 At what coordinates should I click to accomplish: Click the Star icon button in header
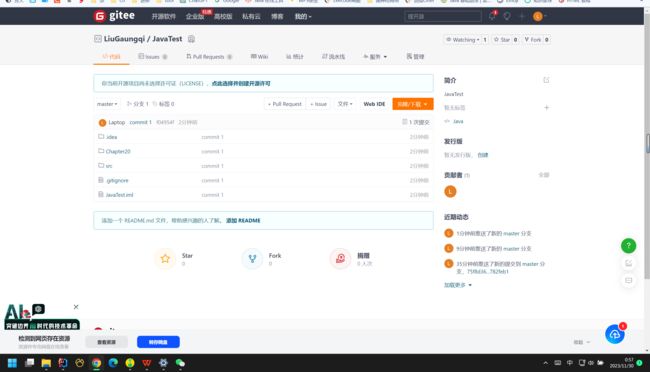coord(502,39)
